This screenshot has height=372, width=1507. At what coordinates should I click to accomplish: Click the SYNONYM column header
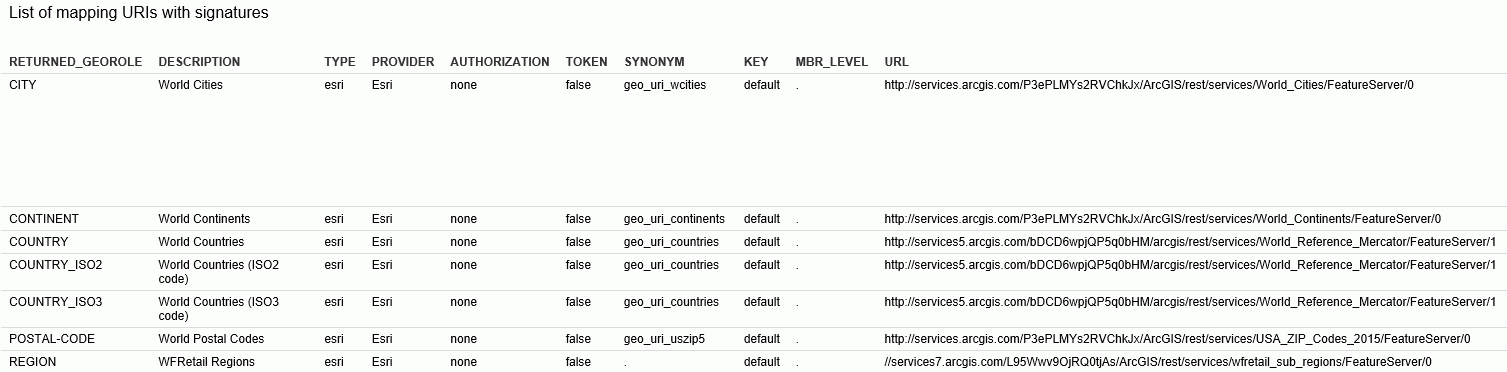click(654, 62)
